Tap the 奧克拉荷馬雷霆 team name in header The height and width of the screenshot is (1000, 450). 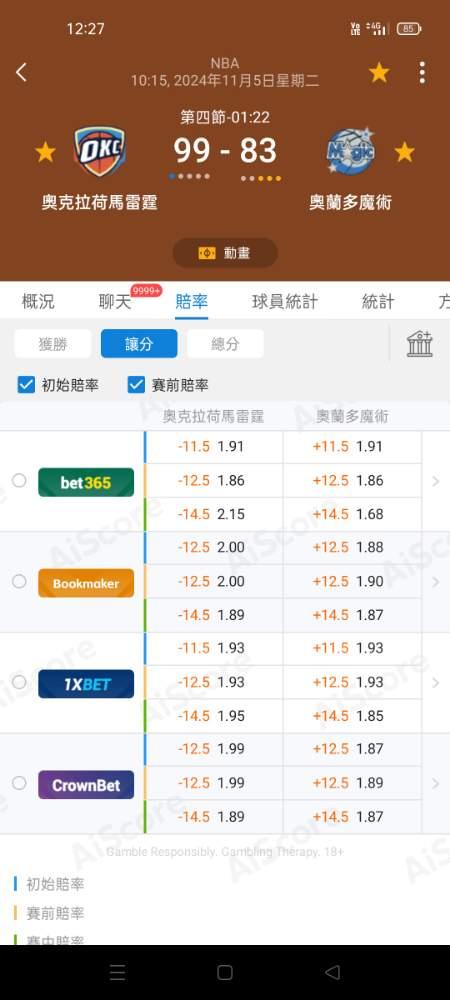[99, 203]
